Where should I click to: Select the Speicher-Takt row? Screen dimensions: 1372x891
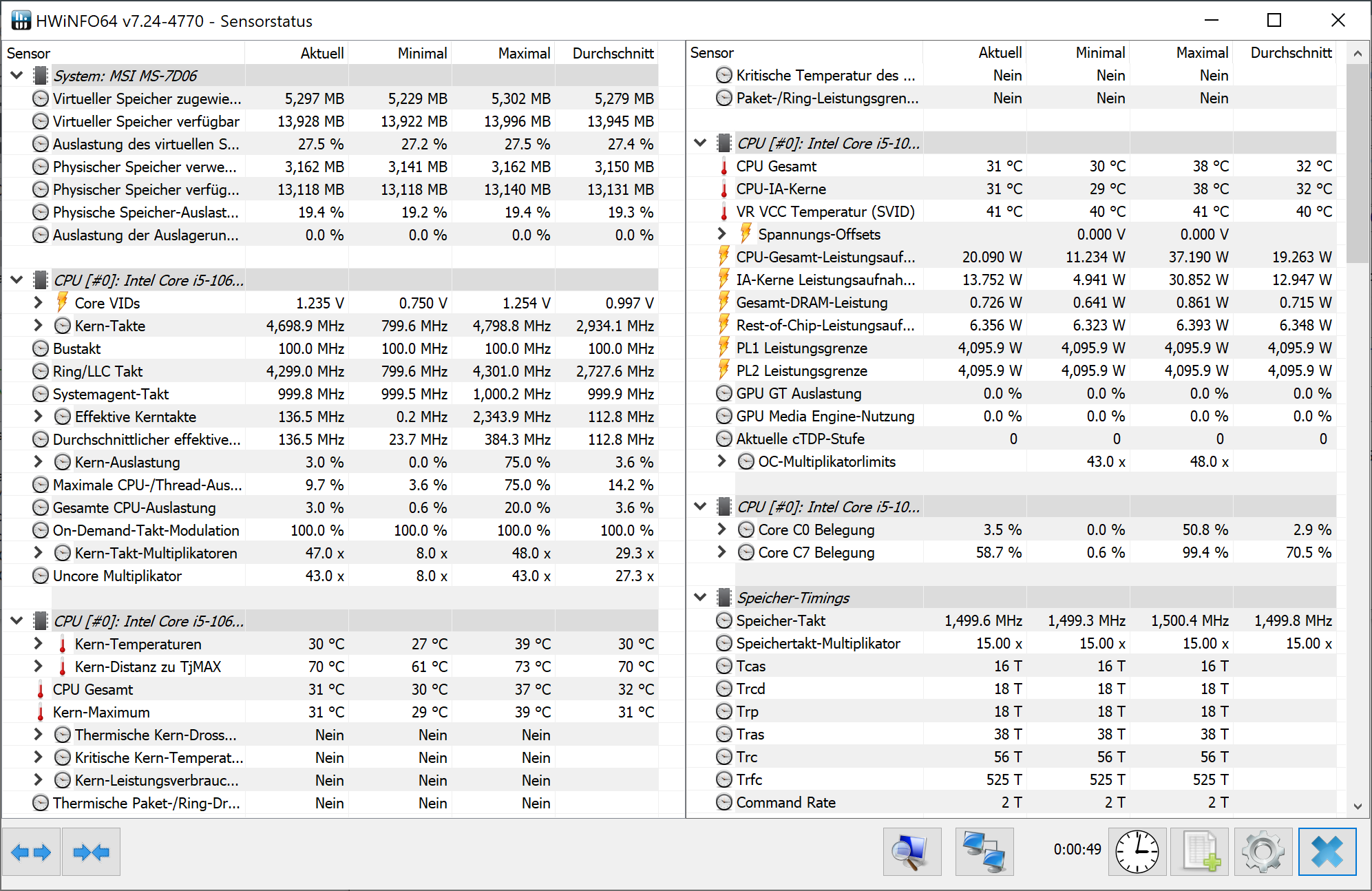pyautogui.click(x=1012, y=620)
